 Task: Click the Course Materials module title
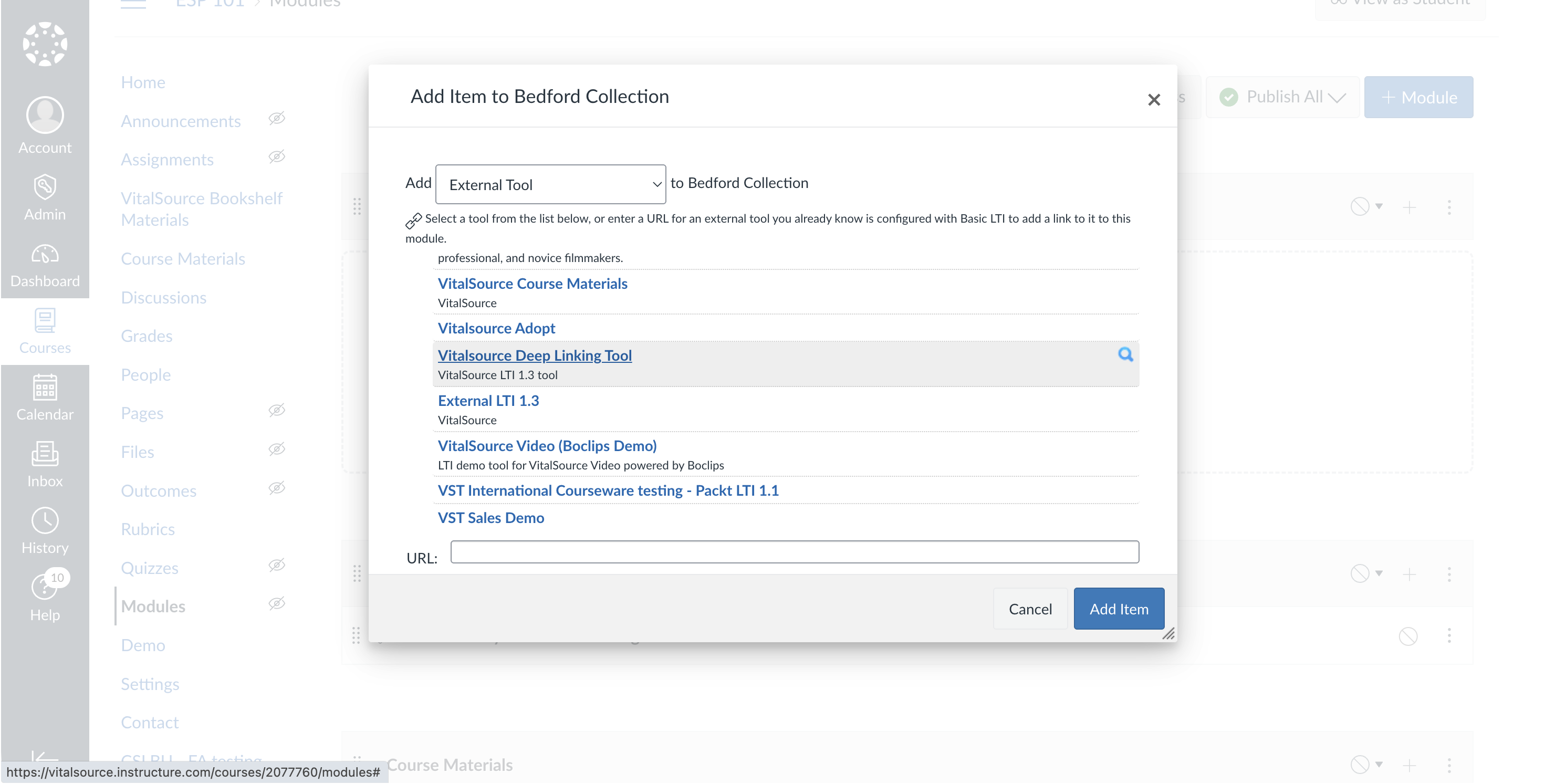(450, 765)
